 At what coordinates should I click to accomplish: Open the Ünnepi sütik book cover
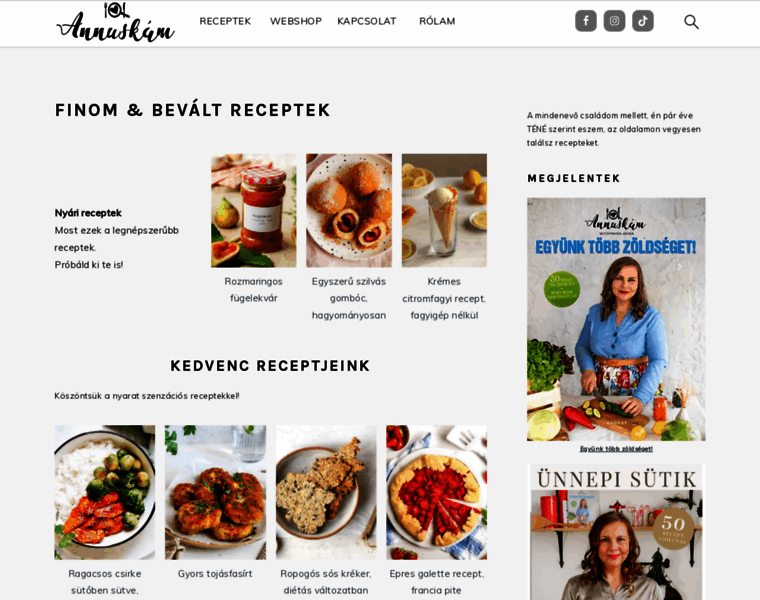click(616, 532)
